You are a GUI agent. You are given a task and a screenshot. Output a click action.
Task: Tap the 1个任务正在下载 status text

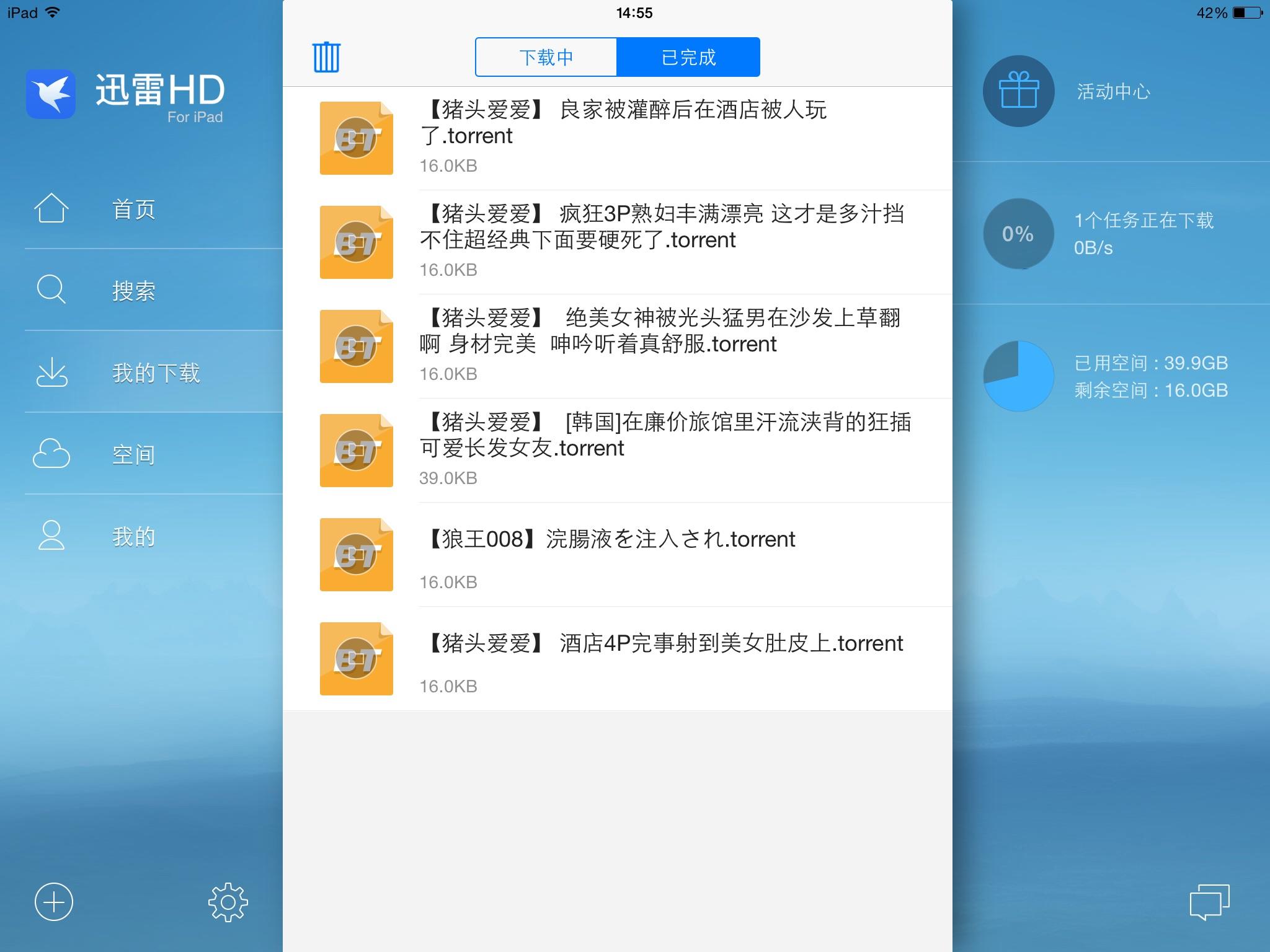pos(1143,221)
